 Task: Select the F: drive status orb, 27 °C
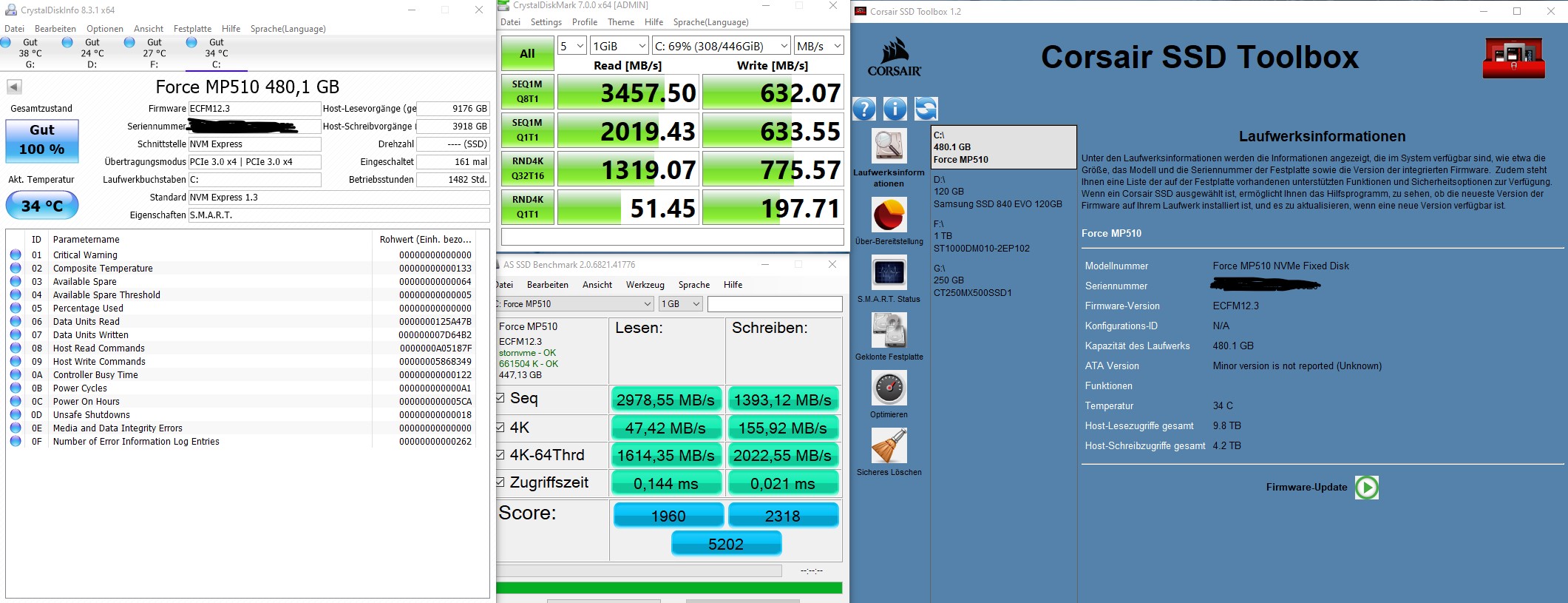129,42
